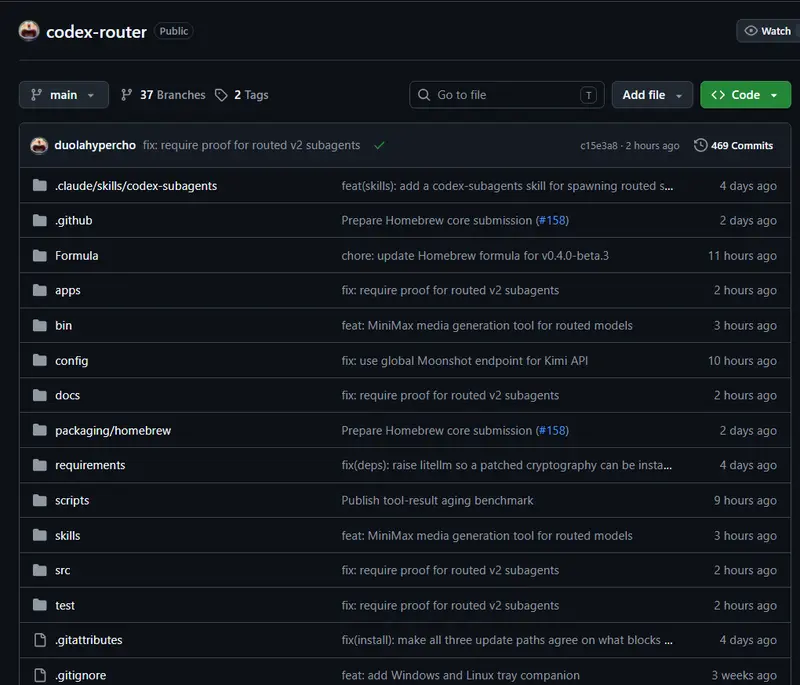Click folder icon of src row
This screenshot has height=685, width=800.
(39, 570)
